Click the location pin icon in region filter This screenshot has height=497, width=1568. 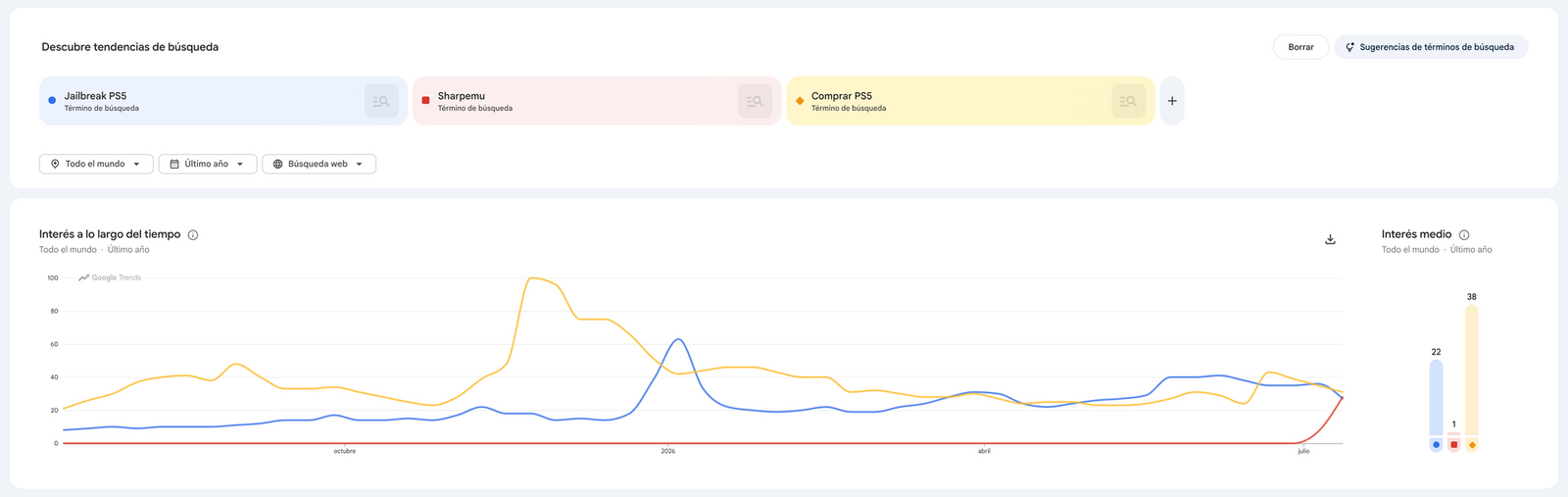point(55,164)
